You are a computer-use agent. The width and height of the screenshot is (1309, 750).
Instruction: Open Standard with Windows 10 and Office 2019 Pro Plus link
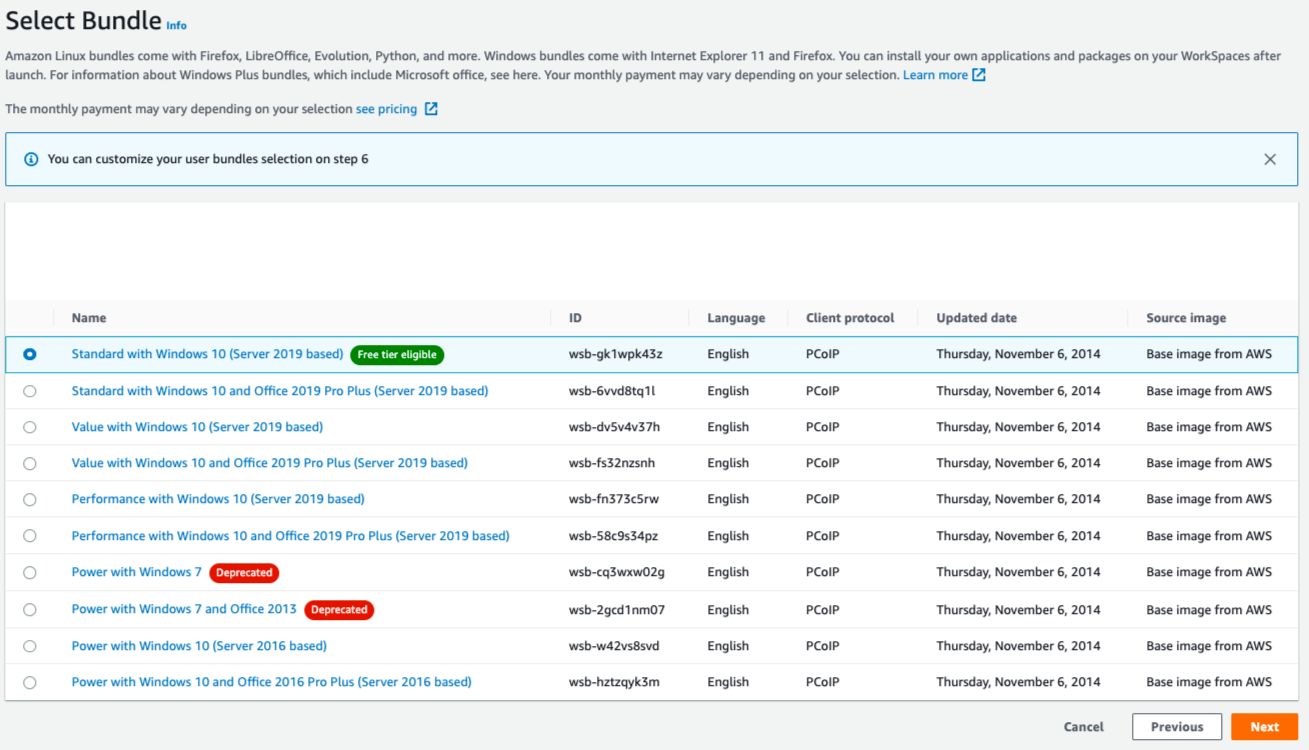[x=280, y=391]
